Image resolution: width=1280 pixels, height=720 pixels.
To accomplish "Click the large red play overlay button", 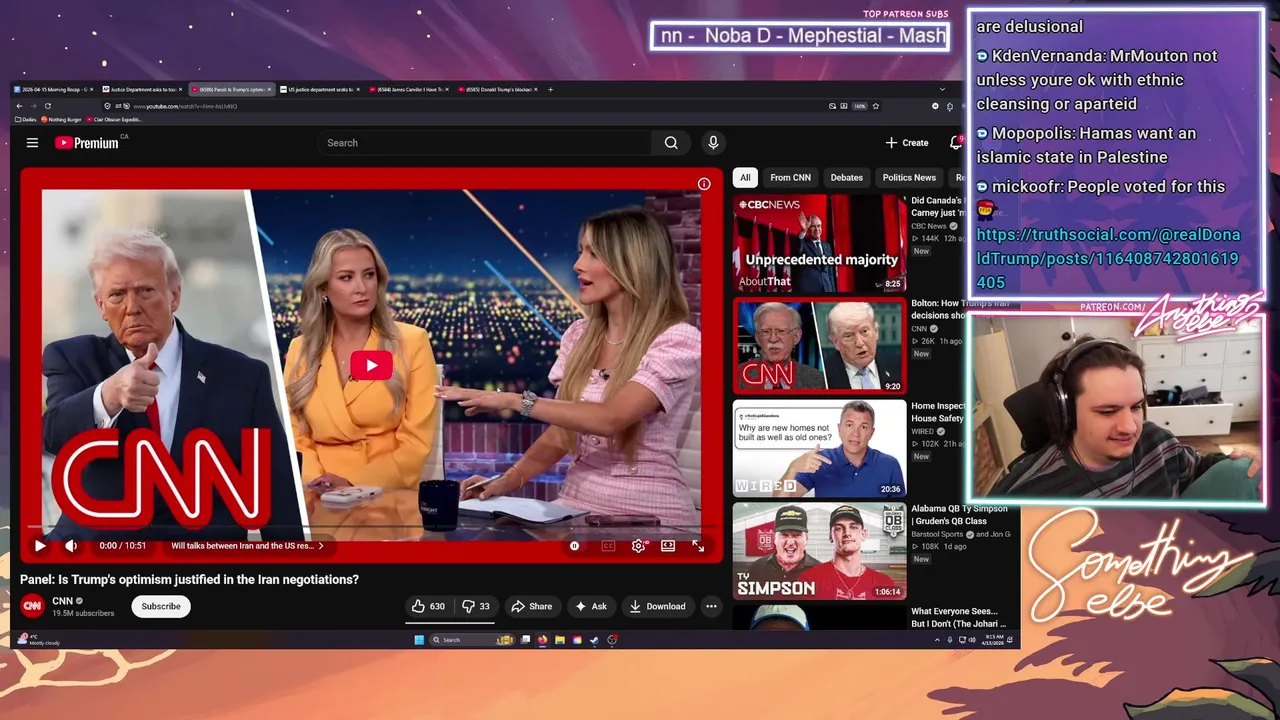I will pos(371,365).
